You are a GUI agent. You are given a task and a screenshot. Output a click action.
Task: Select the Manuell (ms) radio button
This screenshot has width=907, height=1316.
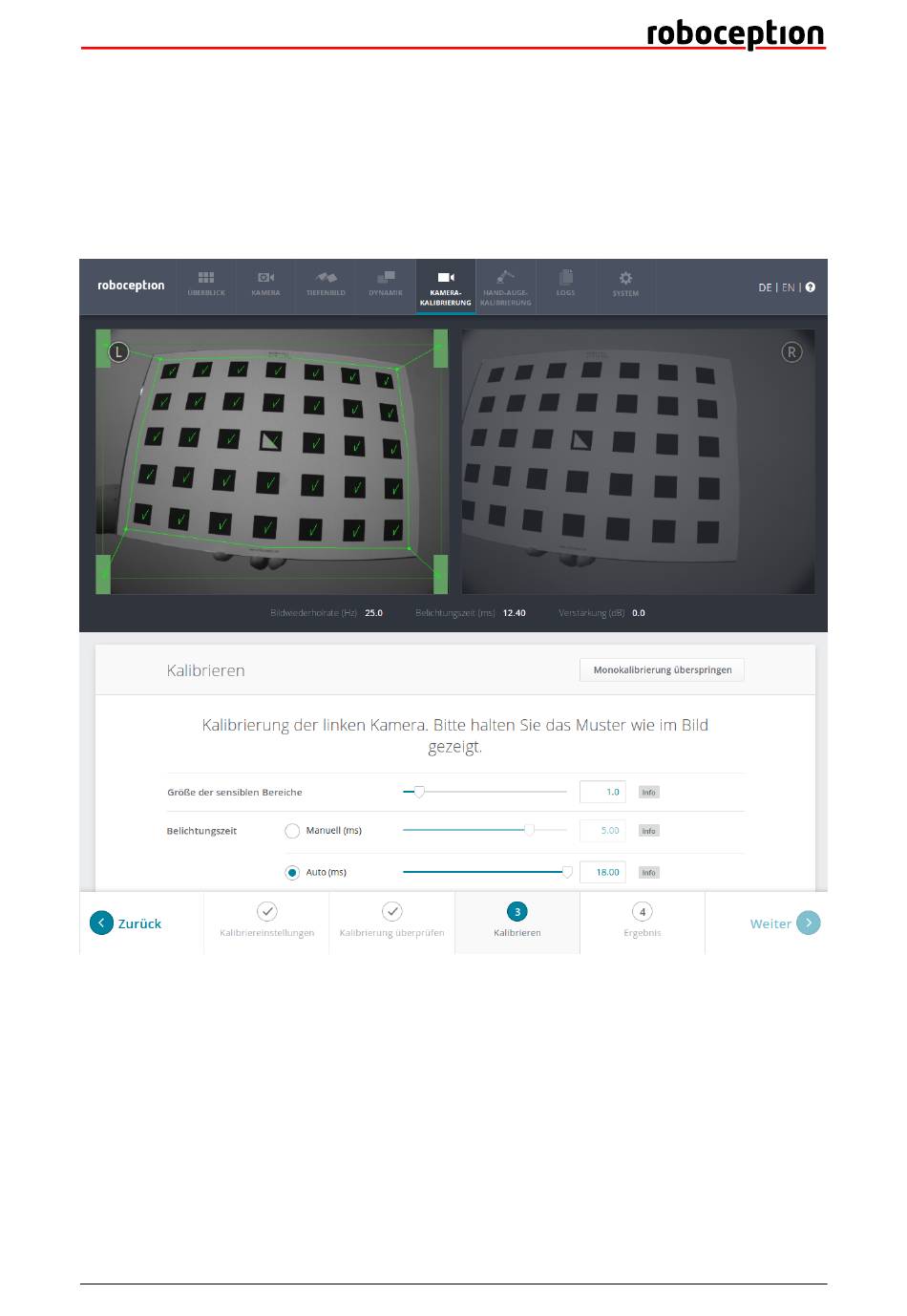292,831
